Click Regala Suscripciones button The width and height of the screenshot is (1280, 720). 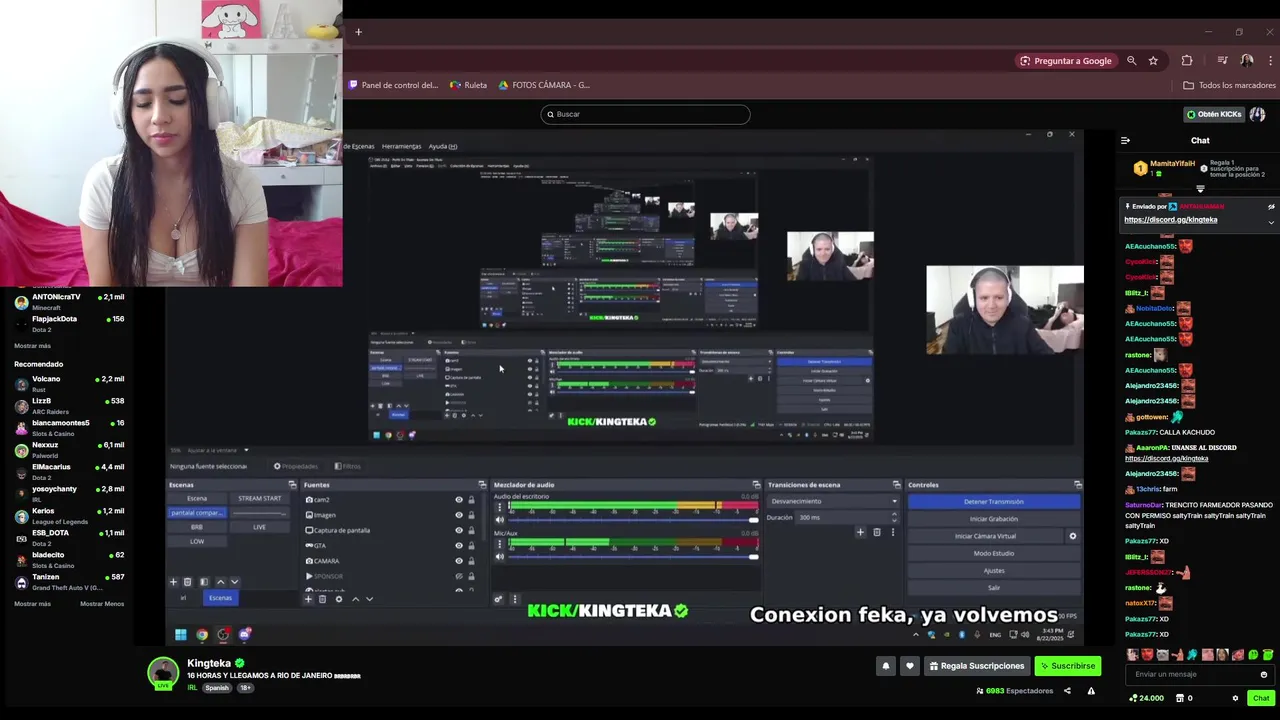tap(977, 666)
